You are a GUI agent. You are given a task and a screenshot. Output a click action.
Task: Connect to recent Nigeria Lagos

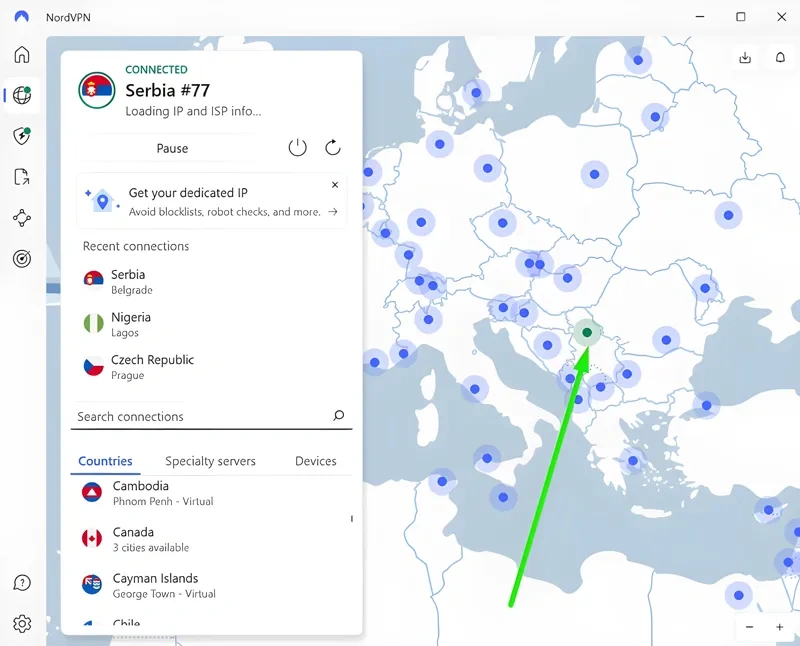coord(211,325)
